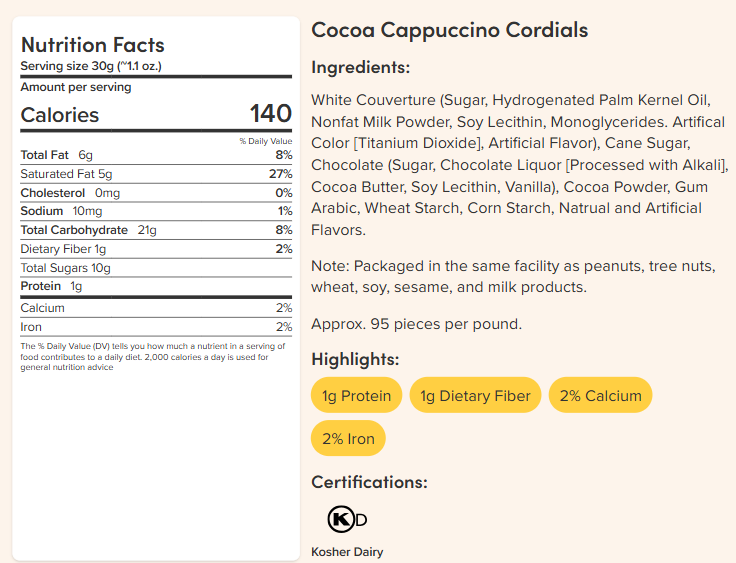Screen dimensions: 736x563
Task: Select the 2% Calcium highlight badge
Action: pos(600,396)
